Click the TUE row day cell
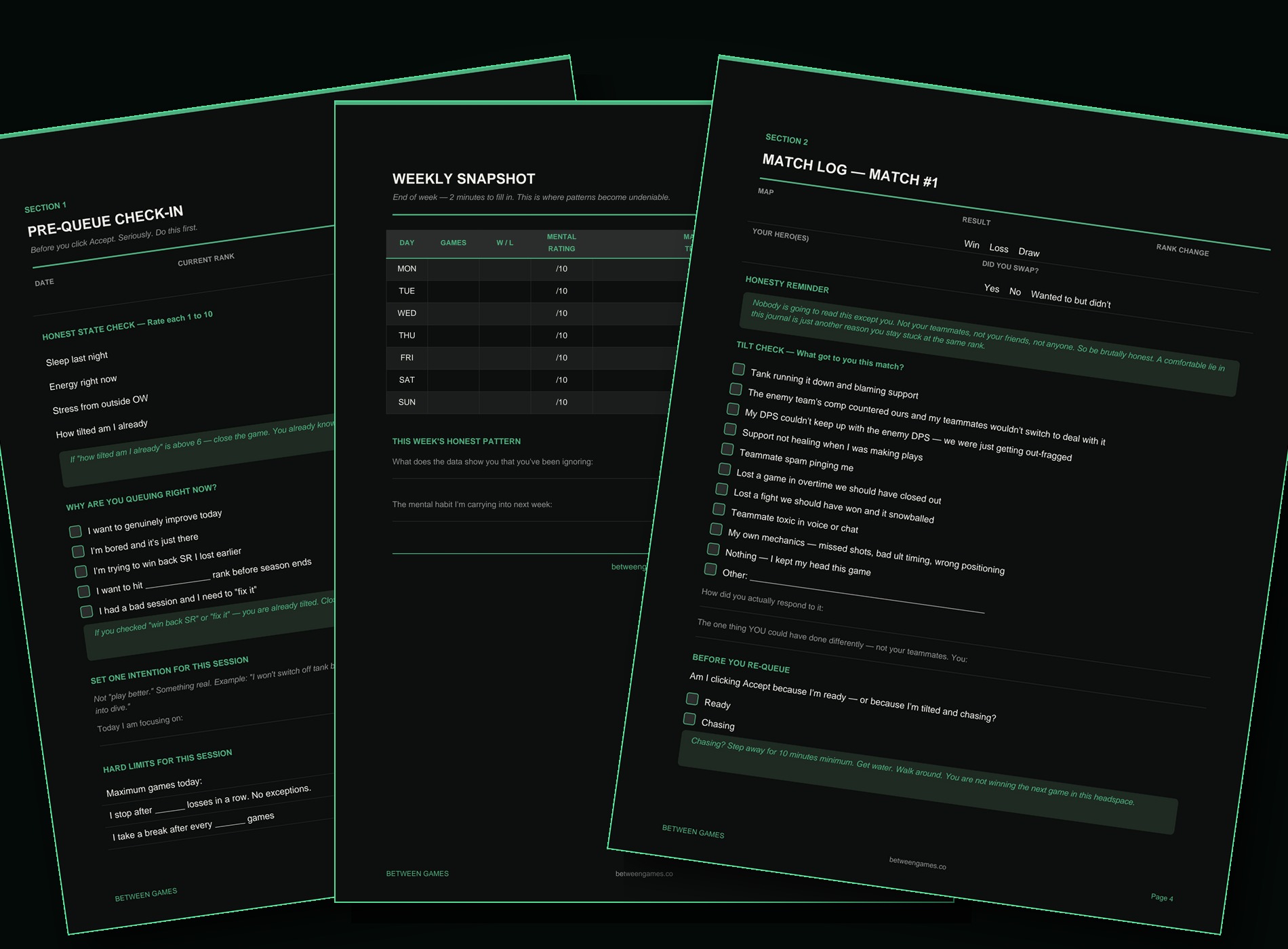Image resolution: width=1288 pixels, height=949 pixels. click(407, 291)
